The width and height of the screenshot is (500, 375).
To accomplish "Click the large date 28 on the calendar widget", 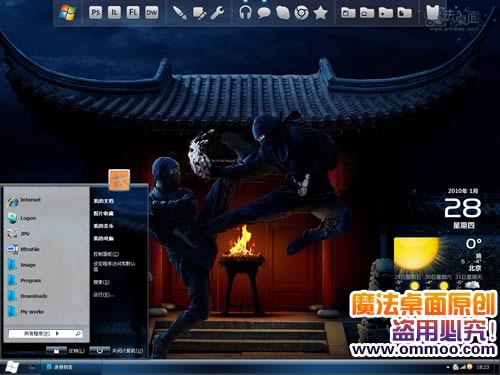I will pyautogui.click(x=463, y=208).
